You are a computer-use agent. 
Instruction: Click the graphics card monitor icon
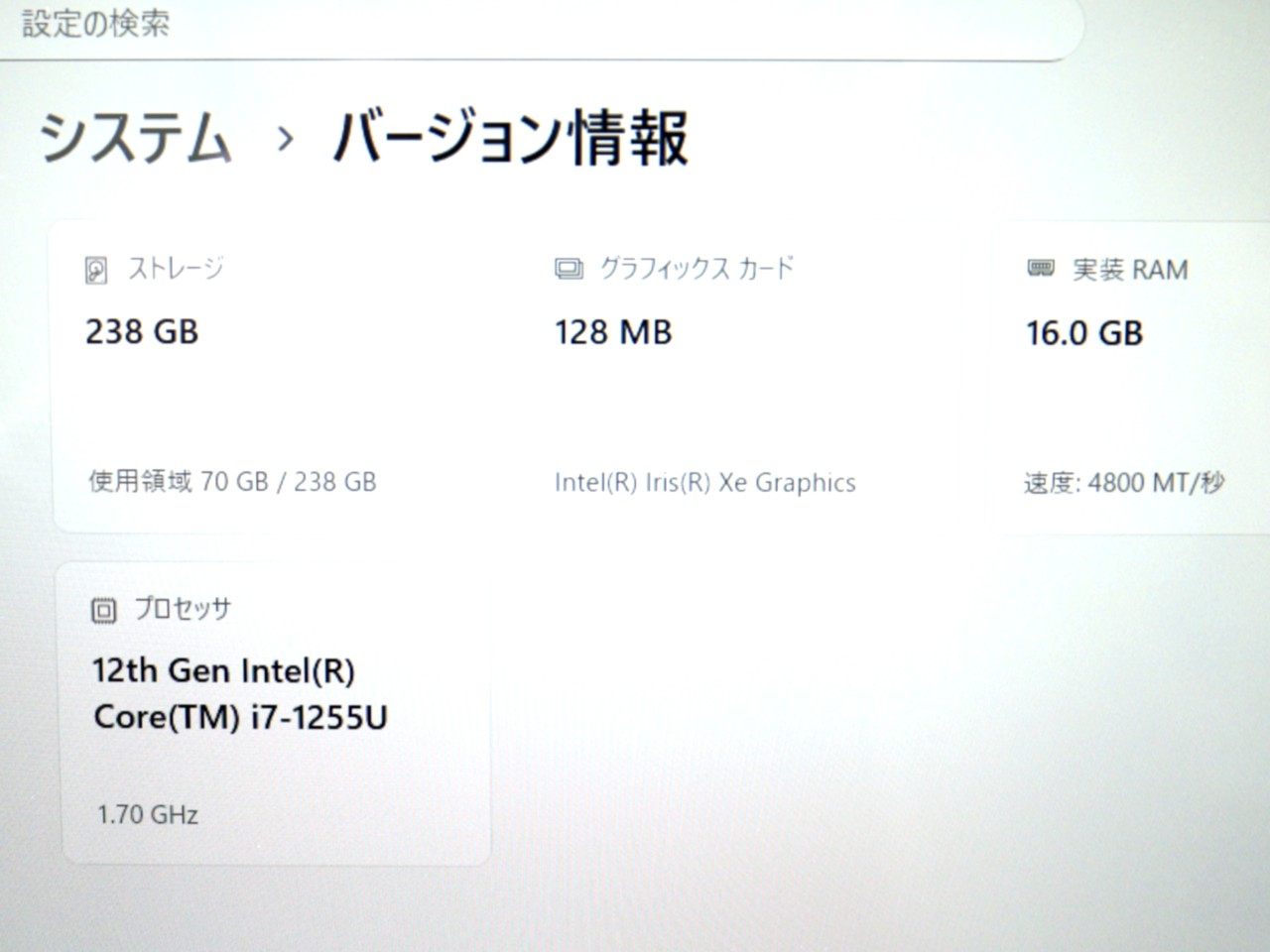569,270
